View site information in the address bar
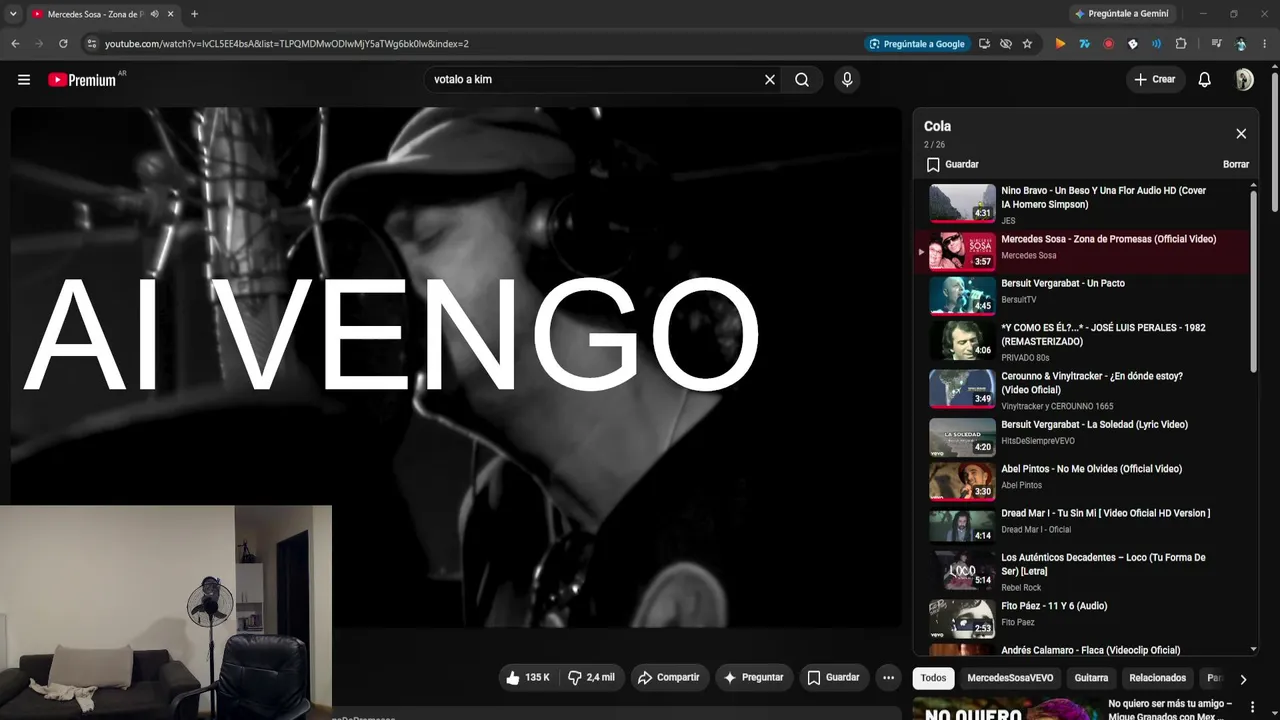 (92, 44)
